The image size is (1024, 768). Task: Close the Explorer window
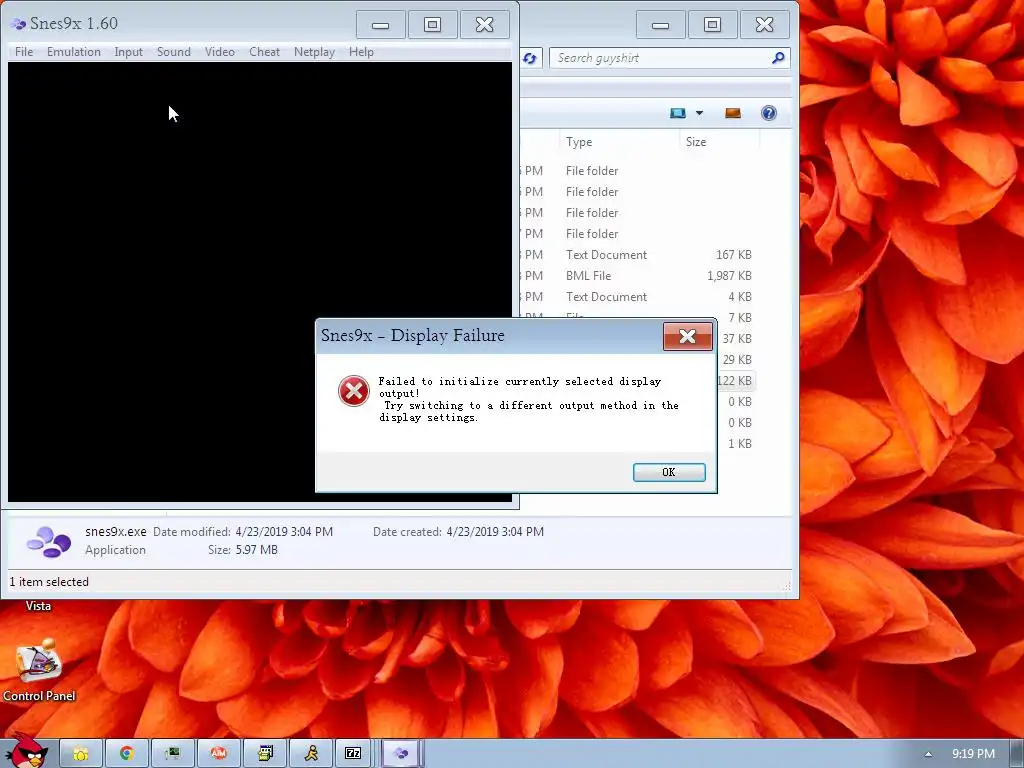765,25
